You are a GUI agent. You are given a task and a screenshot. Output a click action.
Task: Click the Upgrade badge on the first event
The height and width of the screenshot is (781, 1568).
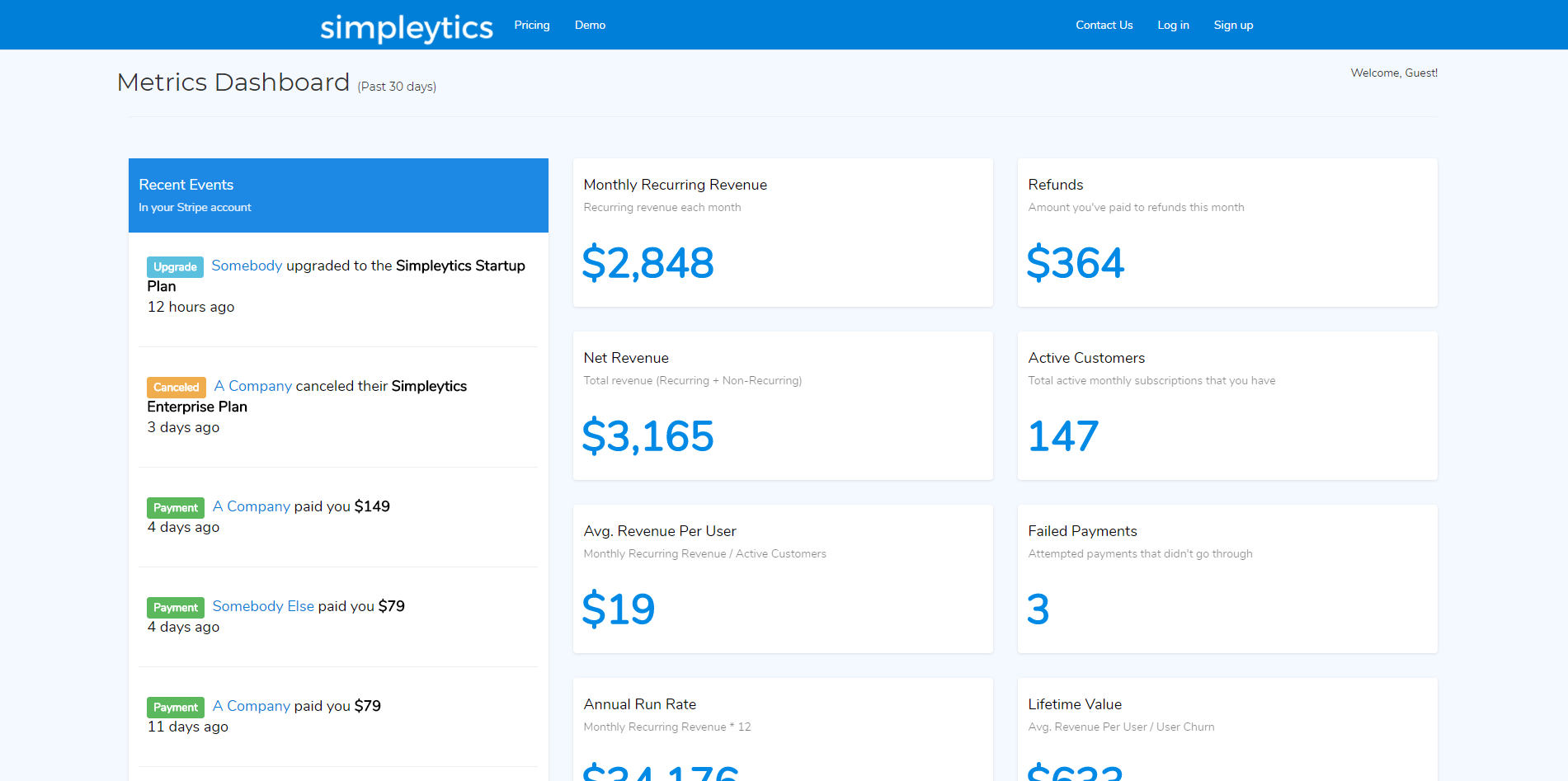tap(175, 266)
